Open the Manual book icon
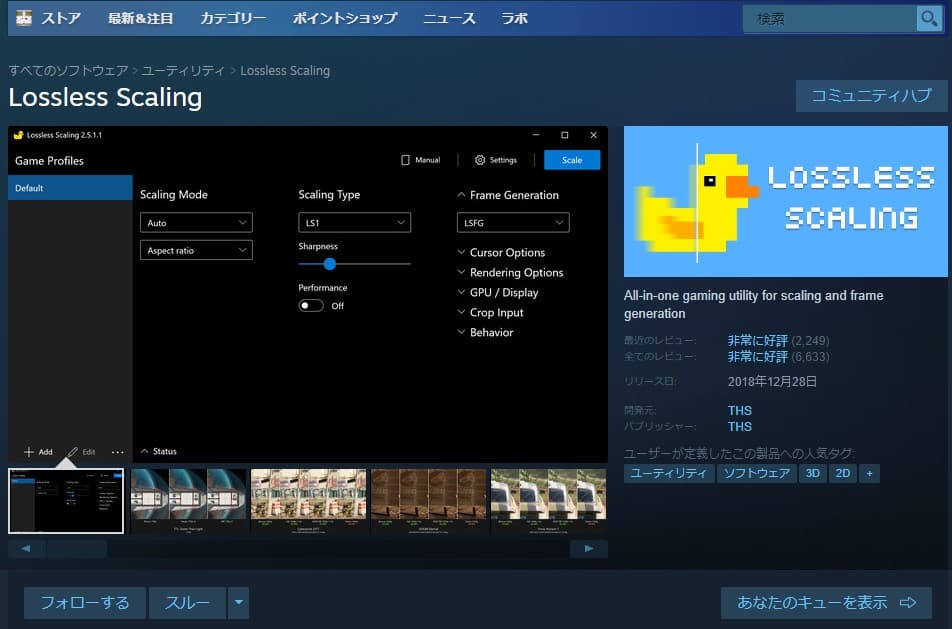This screenshot has width=952, height=629. tap(405, 160)
